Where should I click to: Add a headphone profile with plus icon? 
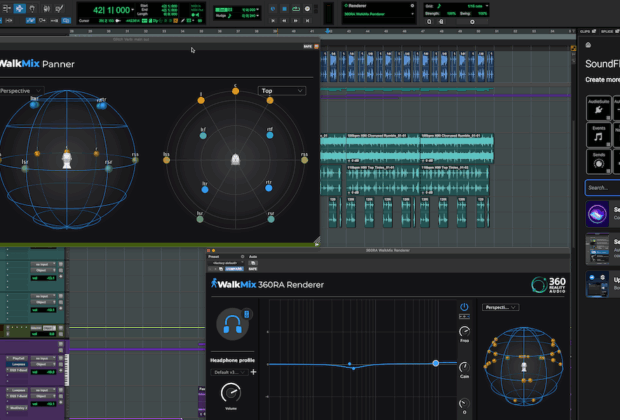pyautogui.click(x=253, y=372)
